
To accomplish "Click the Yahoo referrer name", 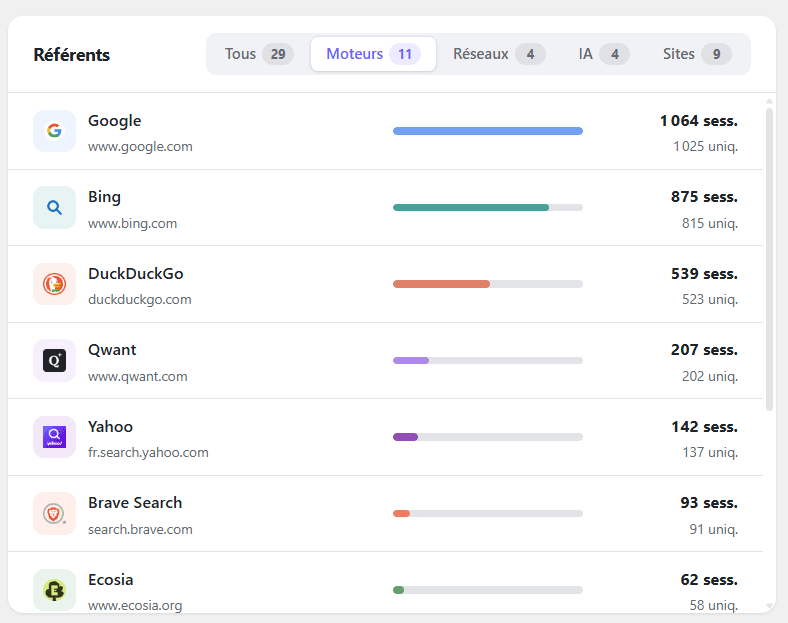I will 111,427.
